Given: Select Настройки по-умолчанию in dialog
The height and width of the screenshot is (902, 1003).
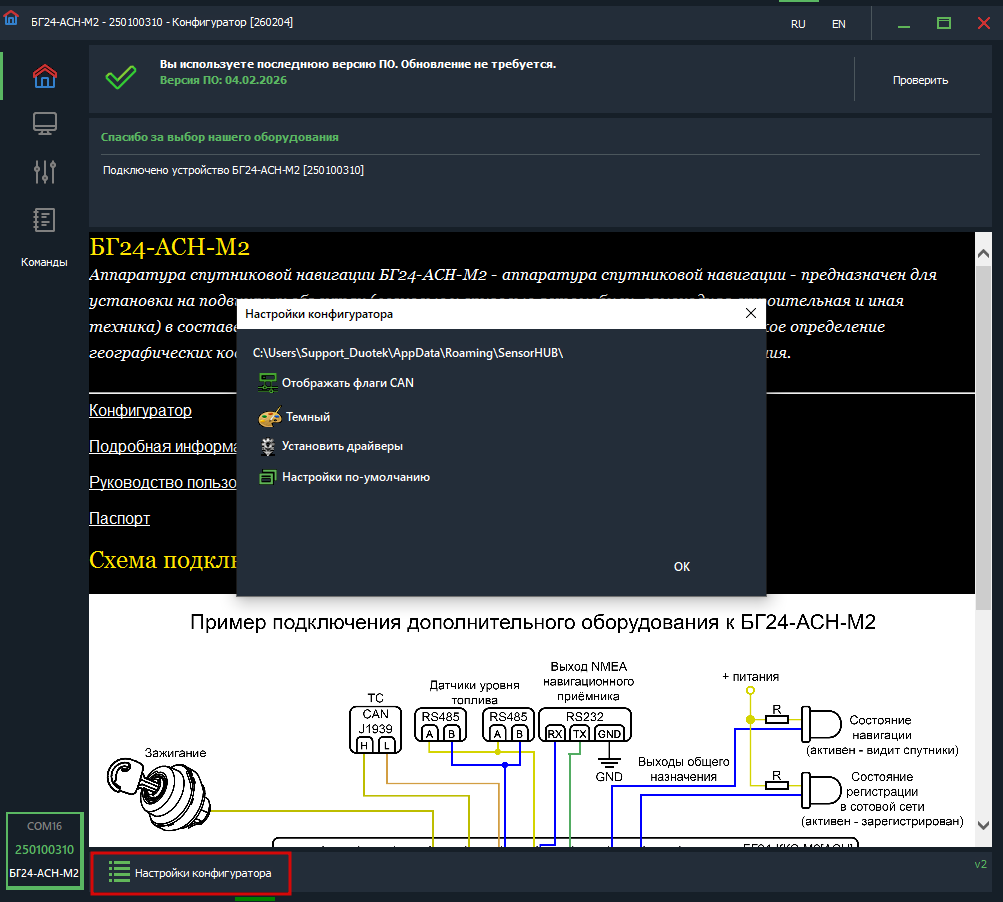Looking at the screenshot, I should tap(355, 478).
